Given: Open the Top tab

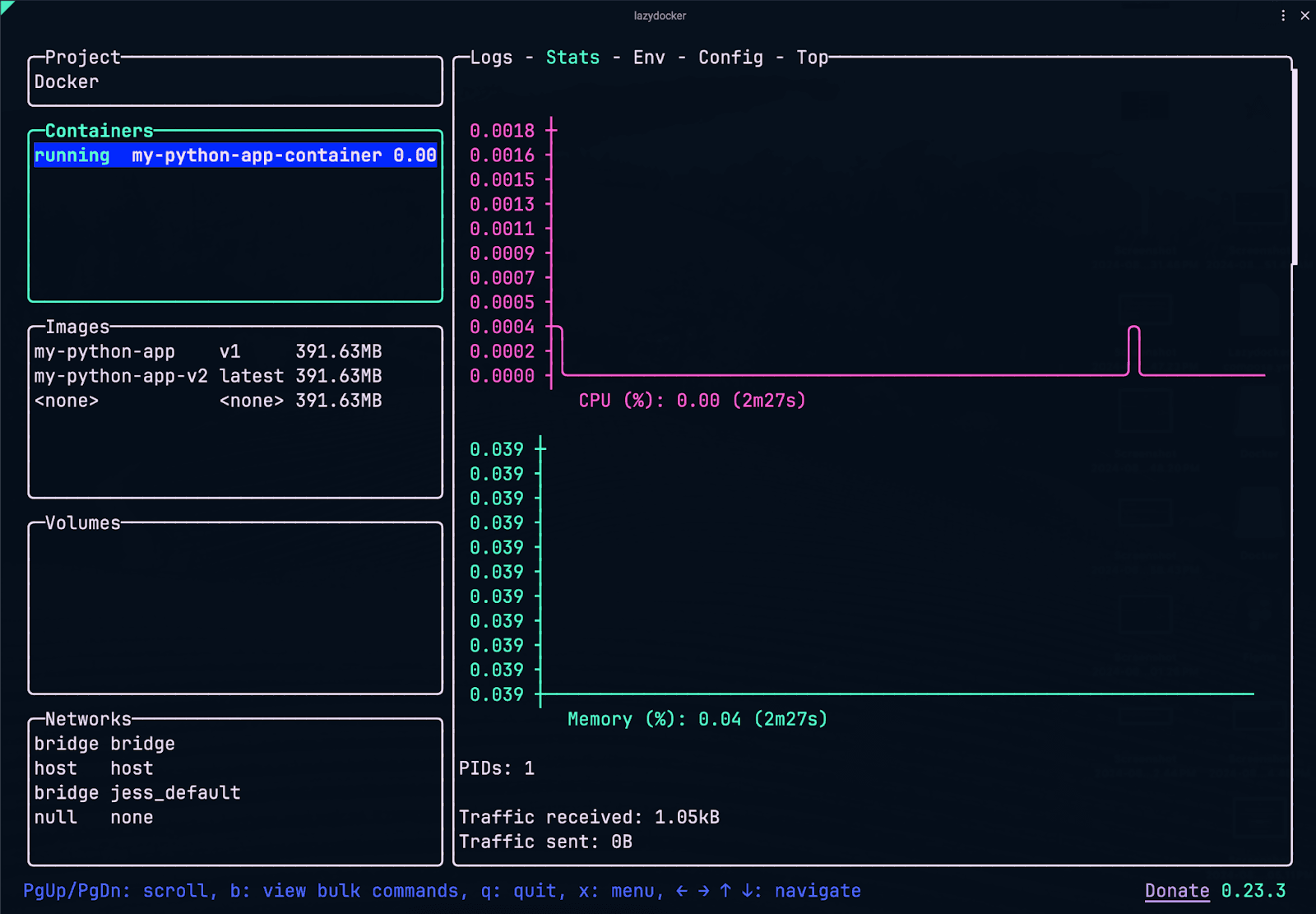Looking at the screenshot, I should pos(812,58).
